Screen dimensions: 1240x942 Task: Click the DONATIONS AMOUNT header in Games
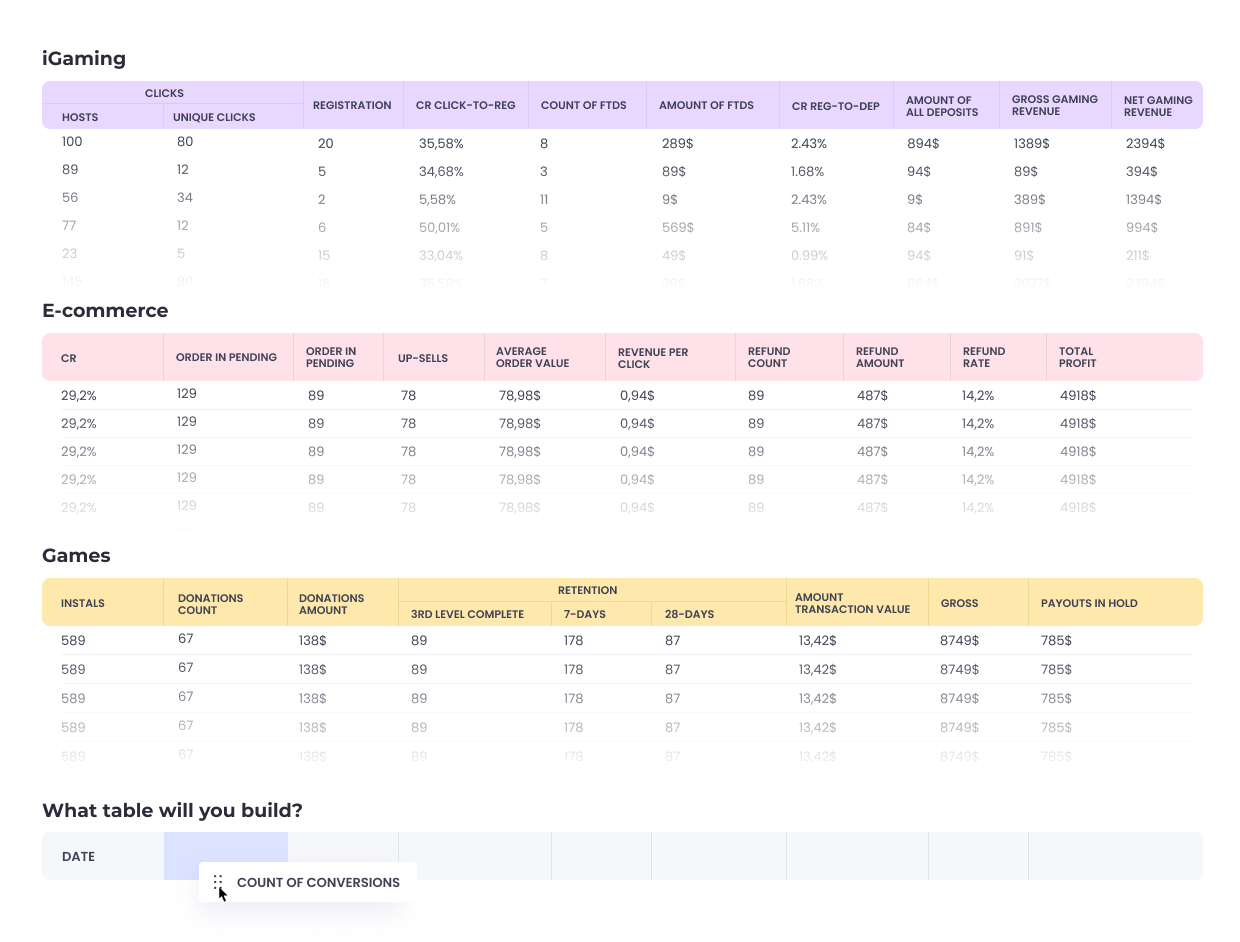tap(331, 604)
